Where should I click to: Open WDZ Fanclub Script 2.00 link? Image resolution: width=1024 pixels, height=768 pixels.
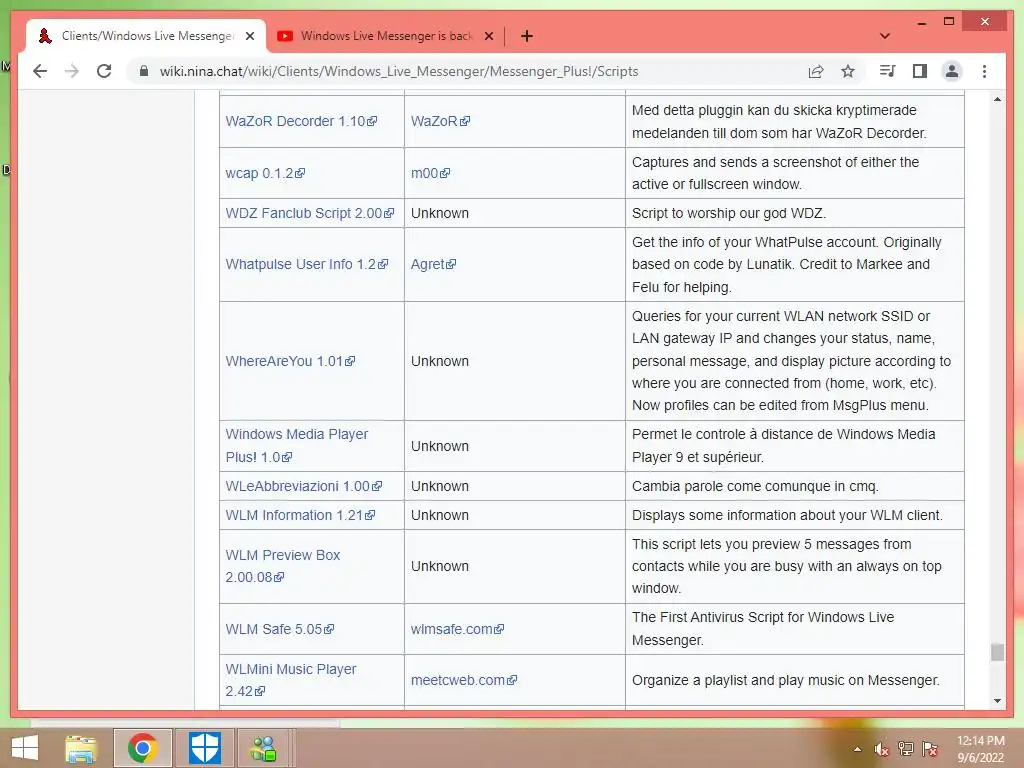point(310,213)
